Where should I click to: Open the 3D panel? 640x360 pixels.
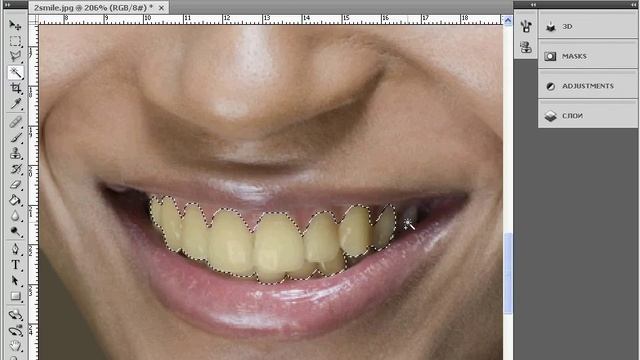(x=588, y=27)
